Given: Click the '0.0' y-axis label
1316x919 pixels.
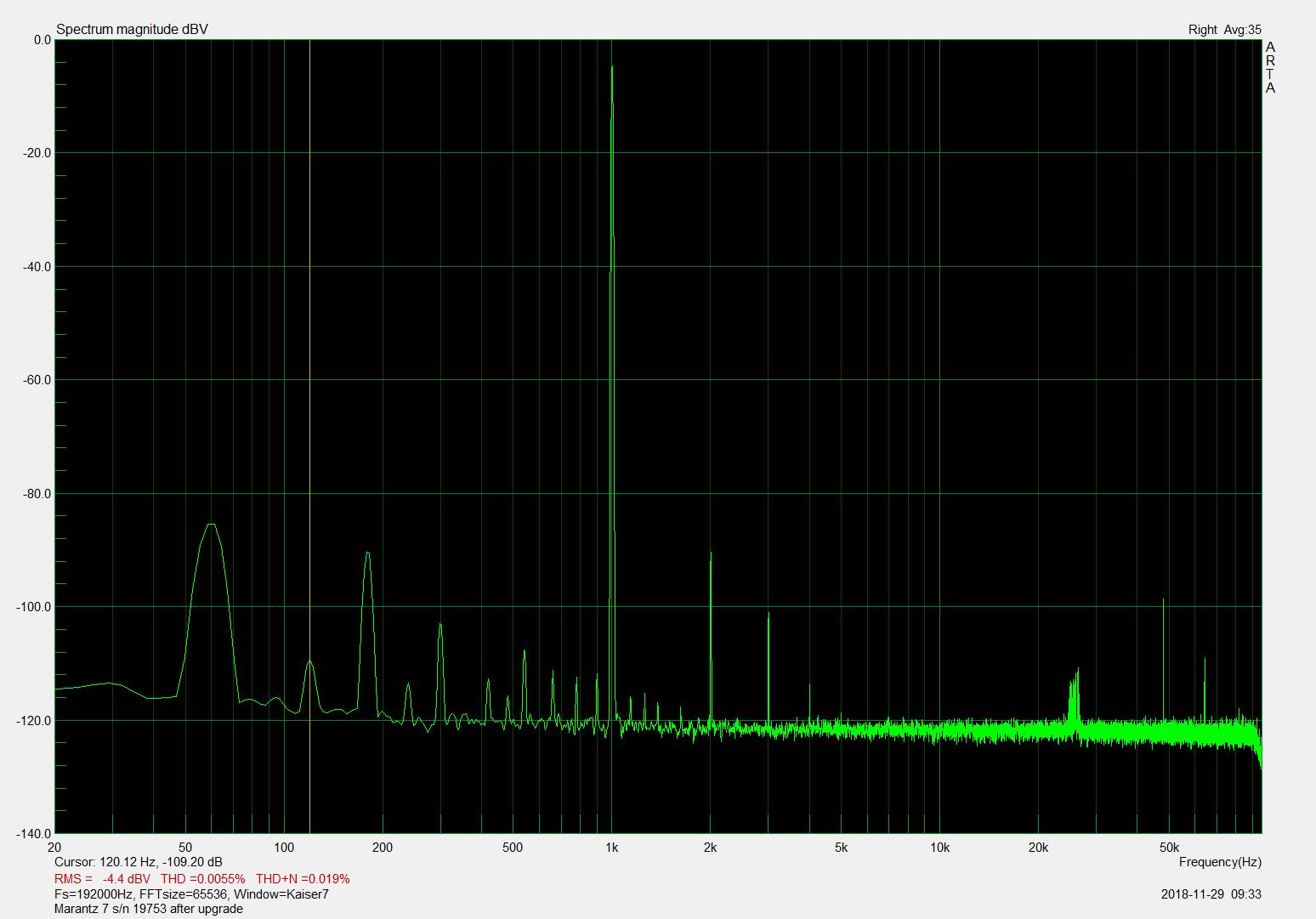Looking at the screenshot, I should tap(43, 40).
